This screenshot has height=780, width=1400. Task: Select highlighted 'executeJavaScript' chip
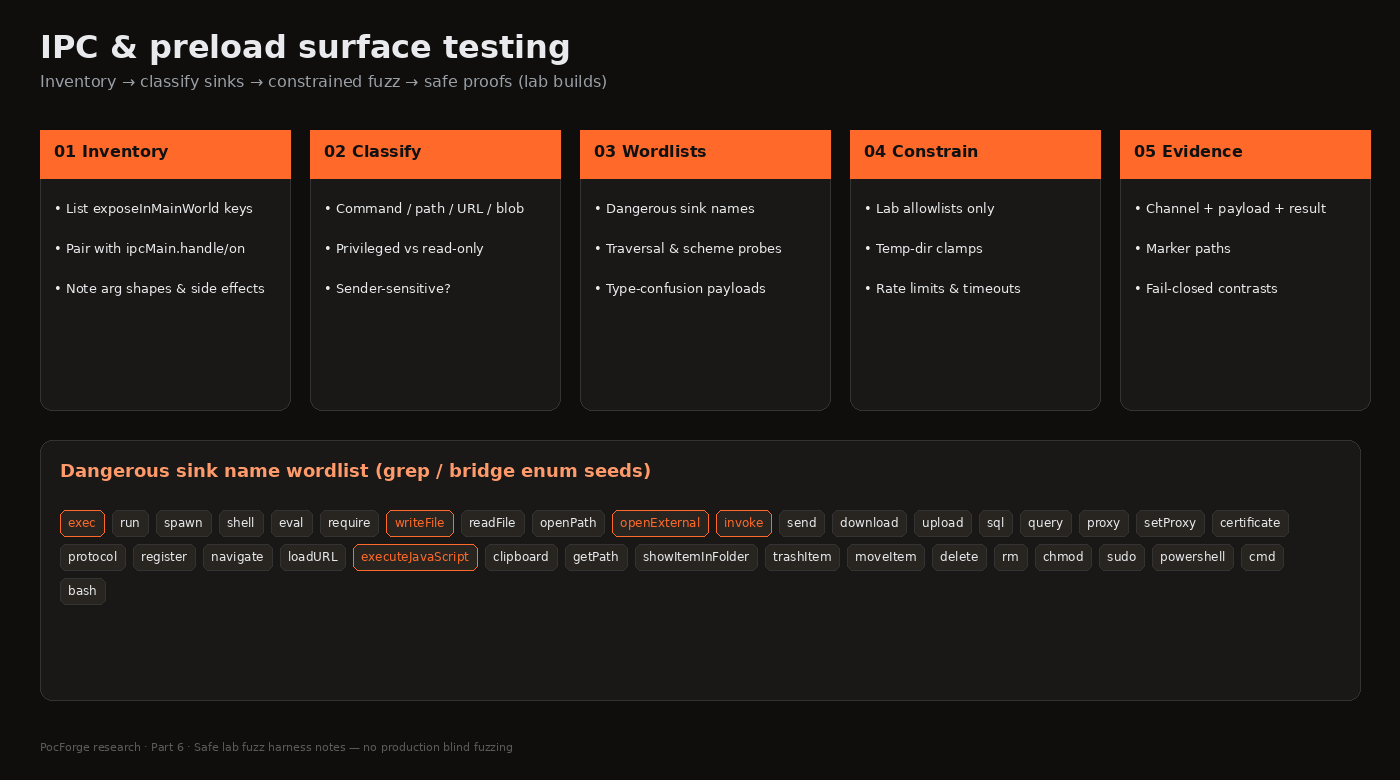415,557
